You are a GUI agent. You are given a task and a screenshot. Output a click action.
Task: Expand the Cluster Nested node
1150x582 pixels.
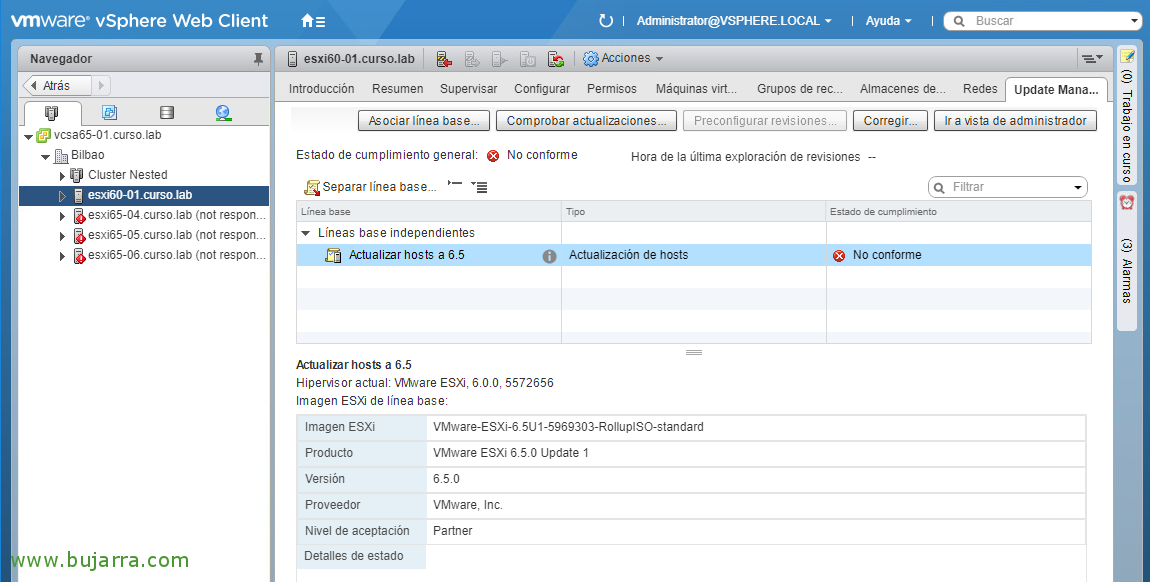(62, 175)
